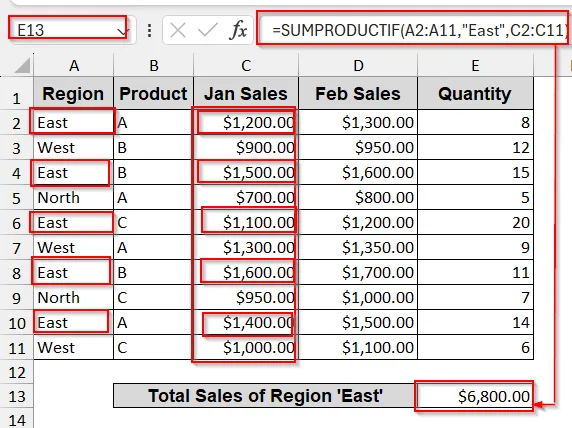Screen dimensions: 572x428
Task: Select Feb Sales cell $1,100.00
Action: 358,347
